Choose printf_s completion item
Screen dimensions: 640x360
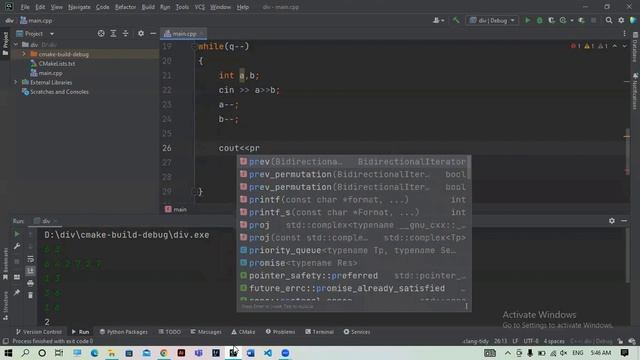[354, 212]
